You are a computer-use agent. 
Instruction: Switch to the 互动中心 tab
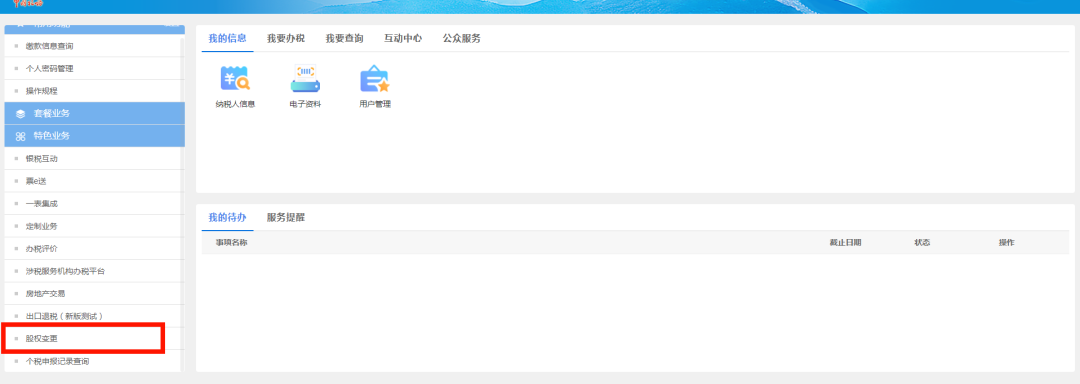(403, 39)
